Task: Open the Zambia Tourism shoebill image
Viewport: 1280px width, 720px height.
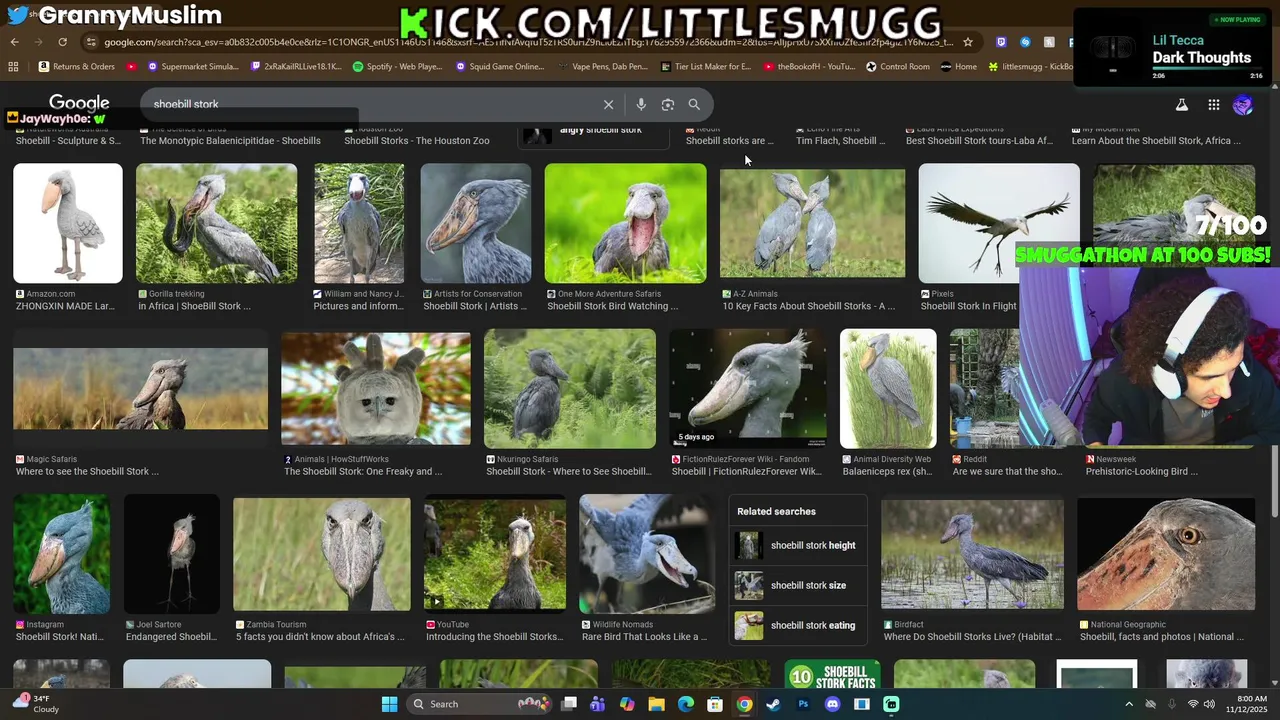Action: click(322, 553)
